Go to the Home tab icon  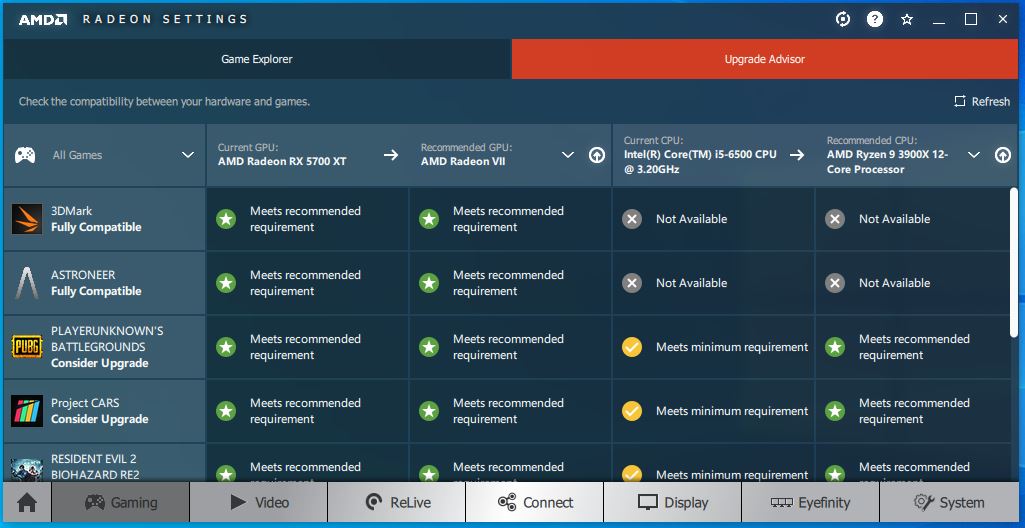[27, 503]
